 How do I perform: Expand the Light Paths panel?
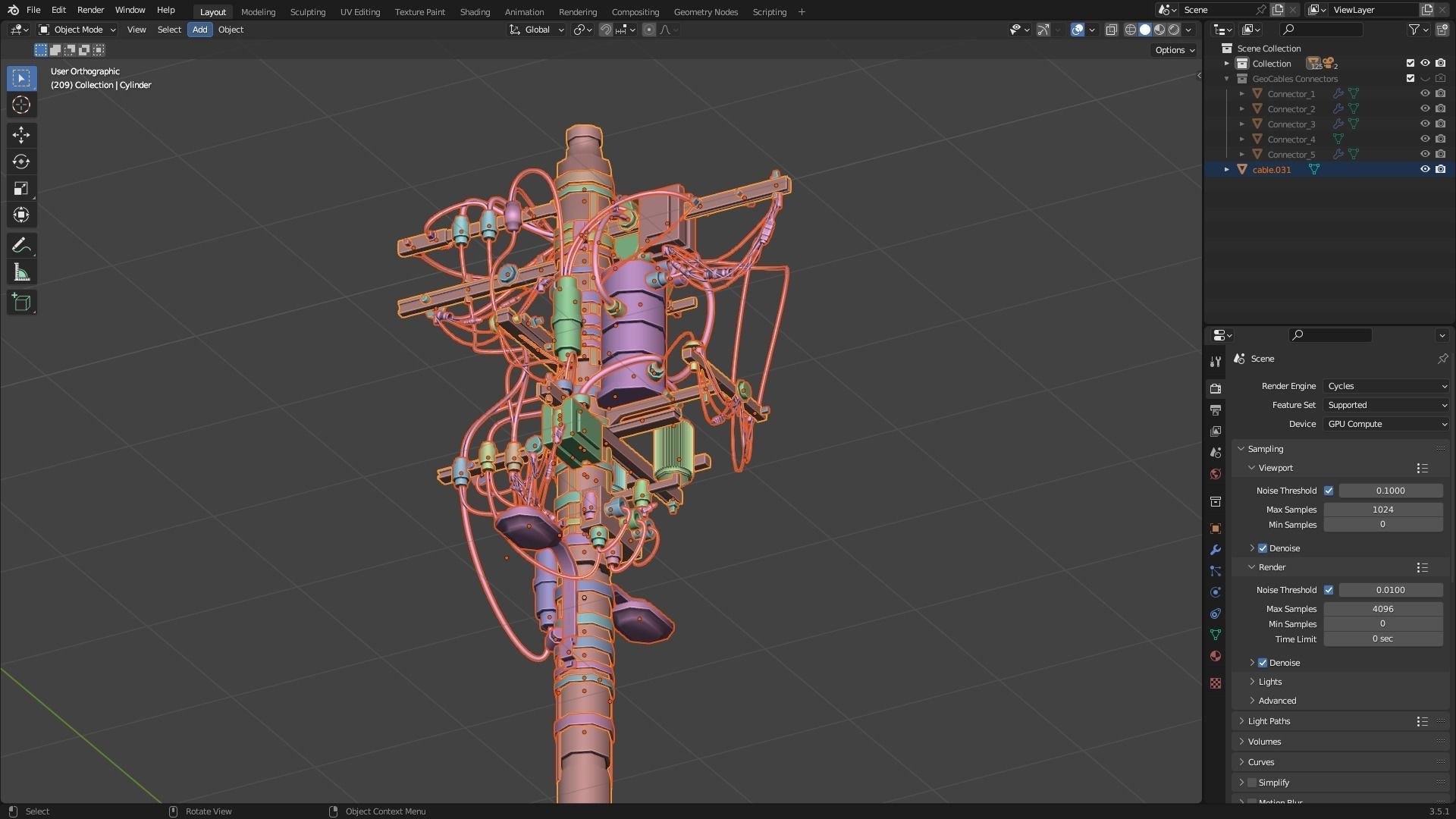(1269, 721)
